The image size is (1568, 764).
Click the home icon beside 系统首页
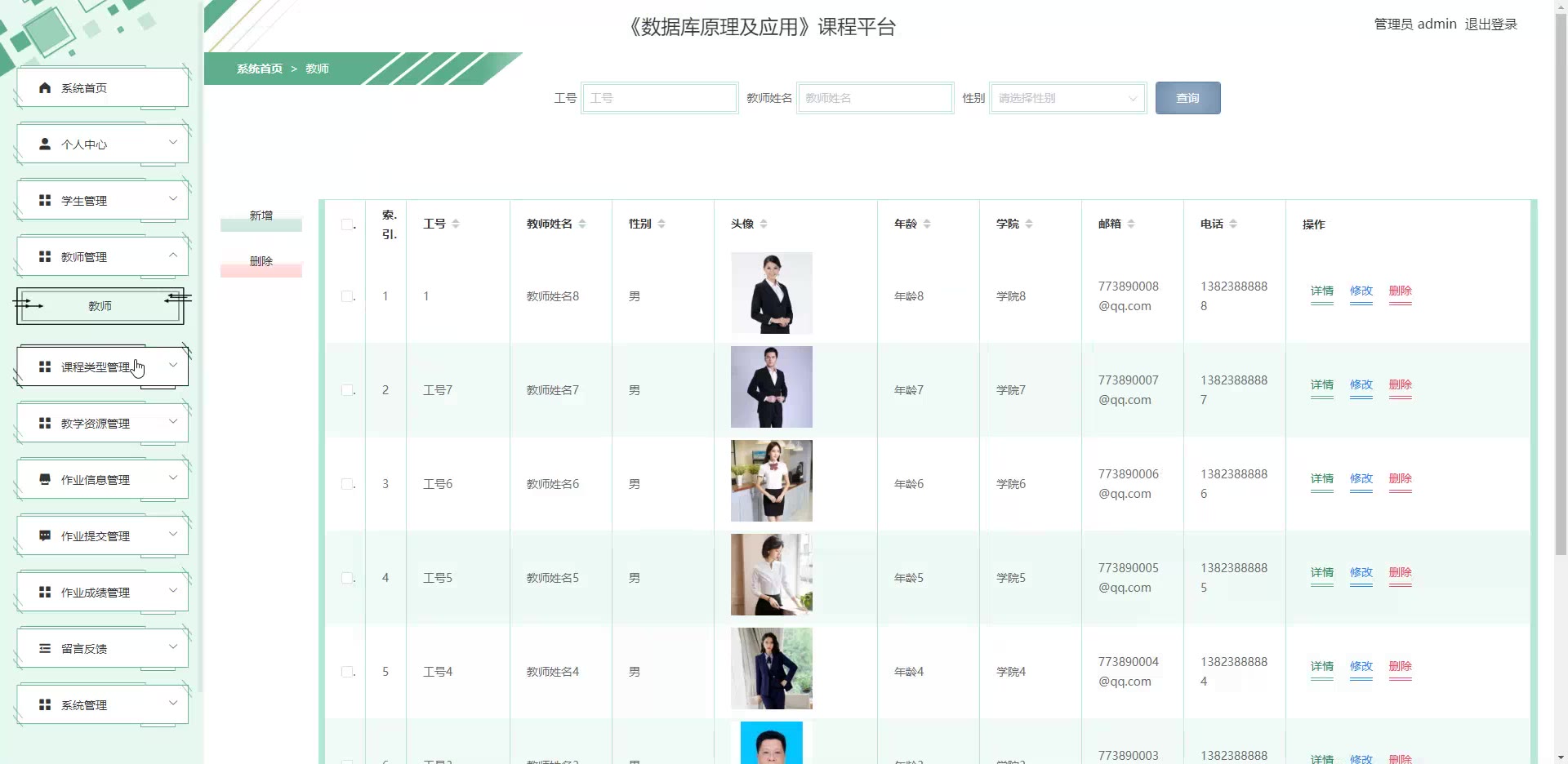(45, 88)
